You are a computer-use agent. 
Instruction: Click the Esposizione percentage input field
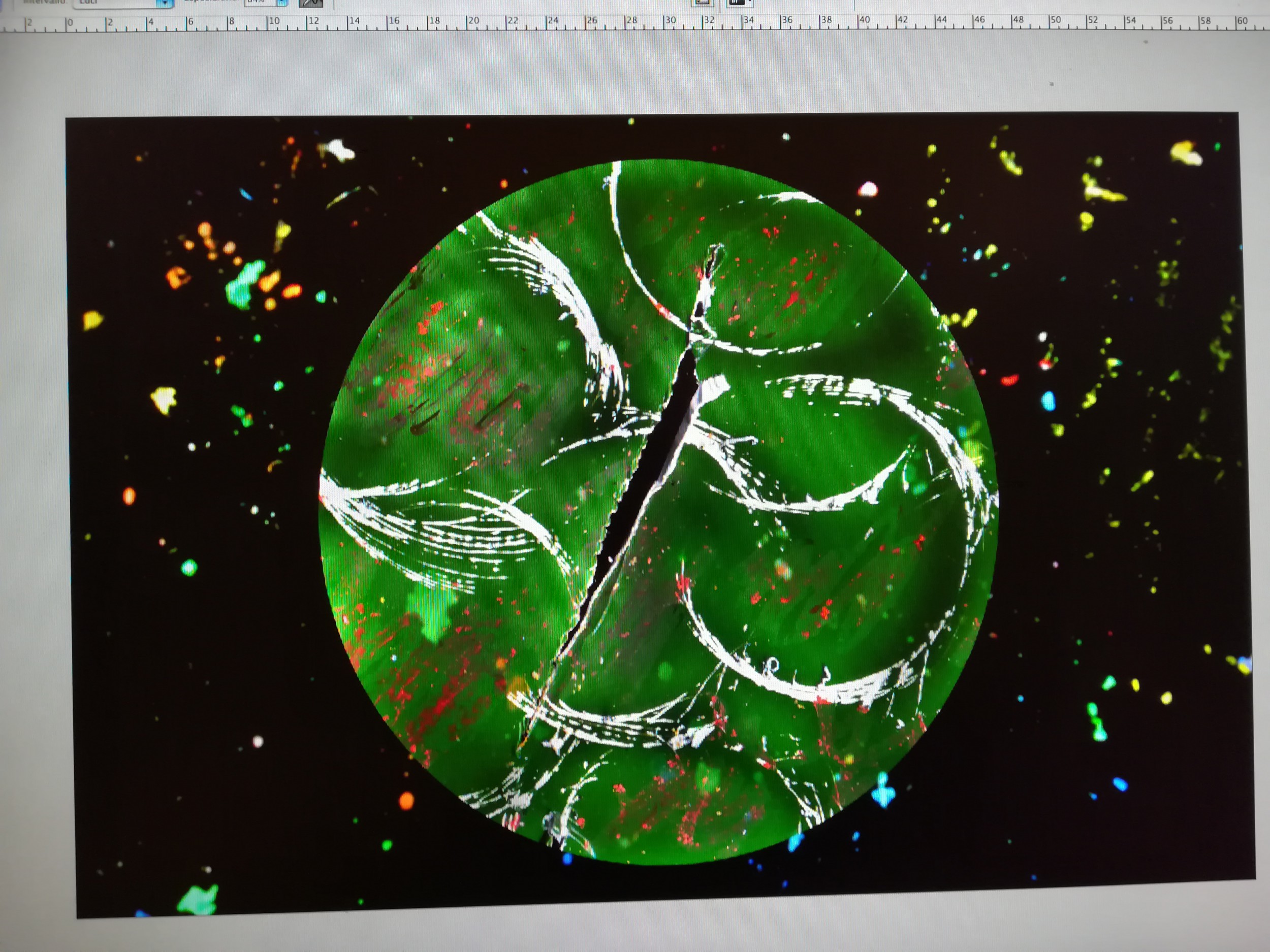click(259, 3)
